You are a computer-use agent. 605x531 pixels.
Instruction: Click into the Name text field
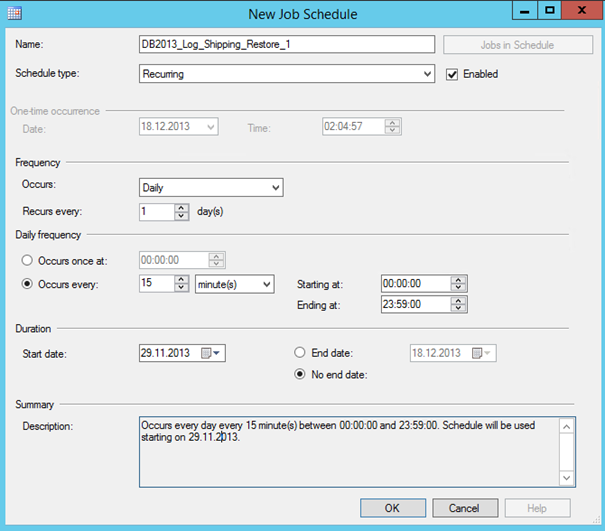click(286, 44)
